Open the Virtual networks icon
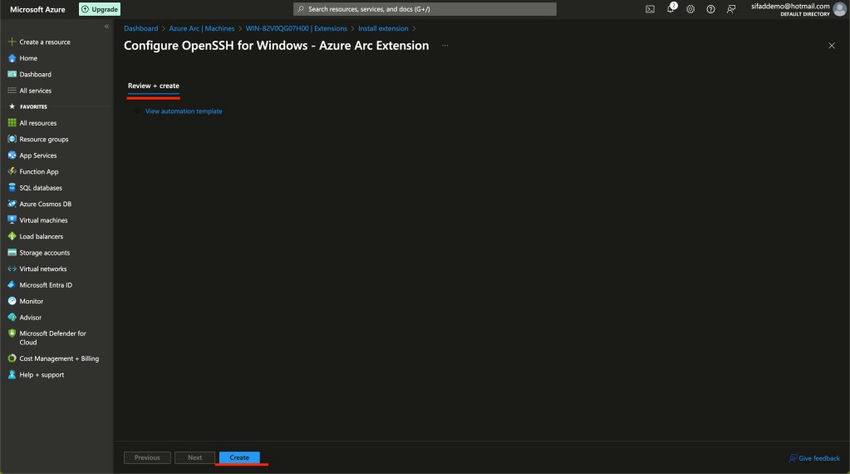Screen dimensions: 850x474 point(12,269)
